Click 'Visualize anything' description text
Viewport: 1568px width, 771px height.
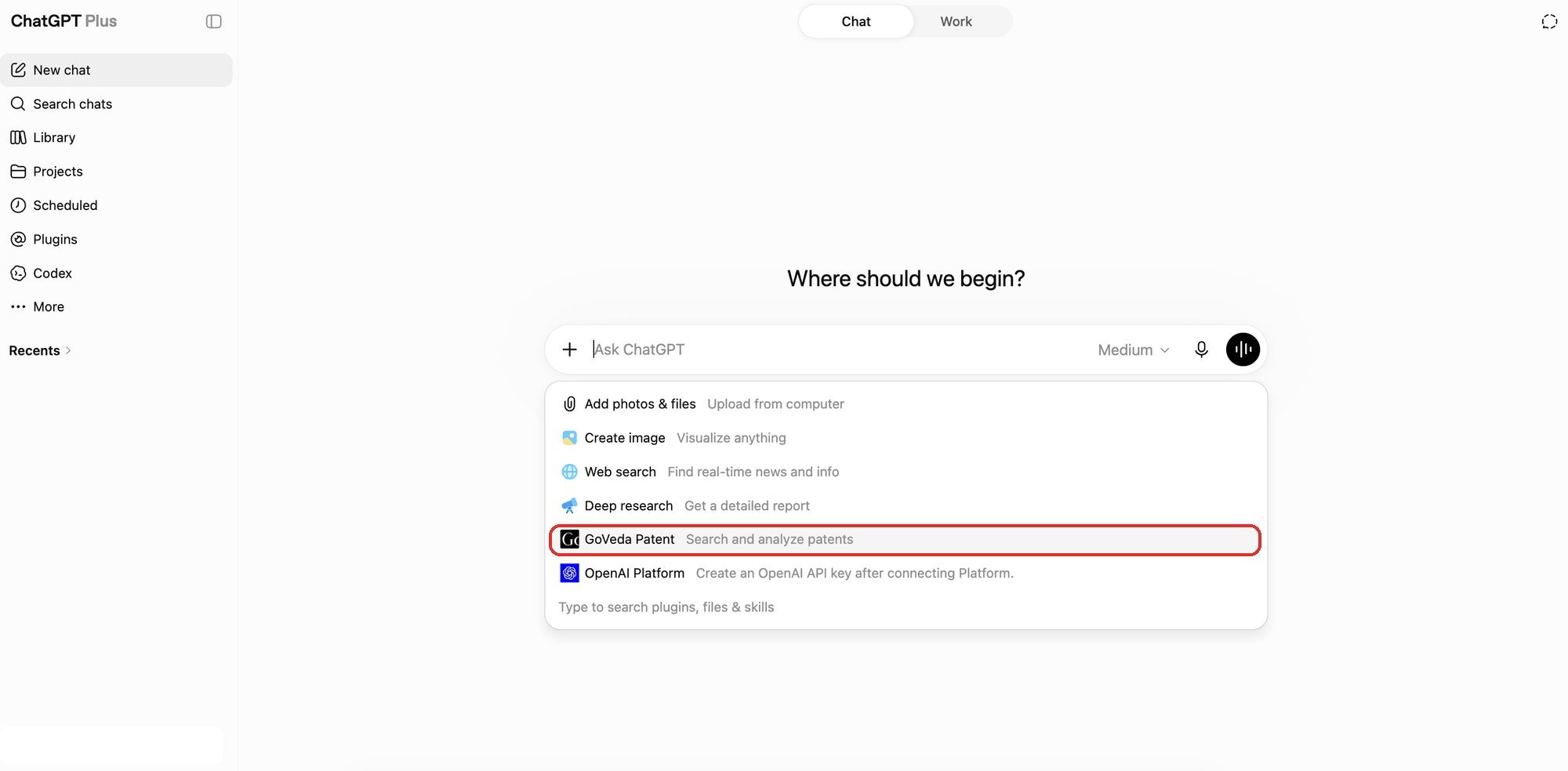click(x=731, y=438)
